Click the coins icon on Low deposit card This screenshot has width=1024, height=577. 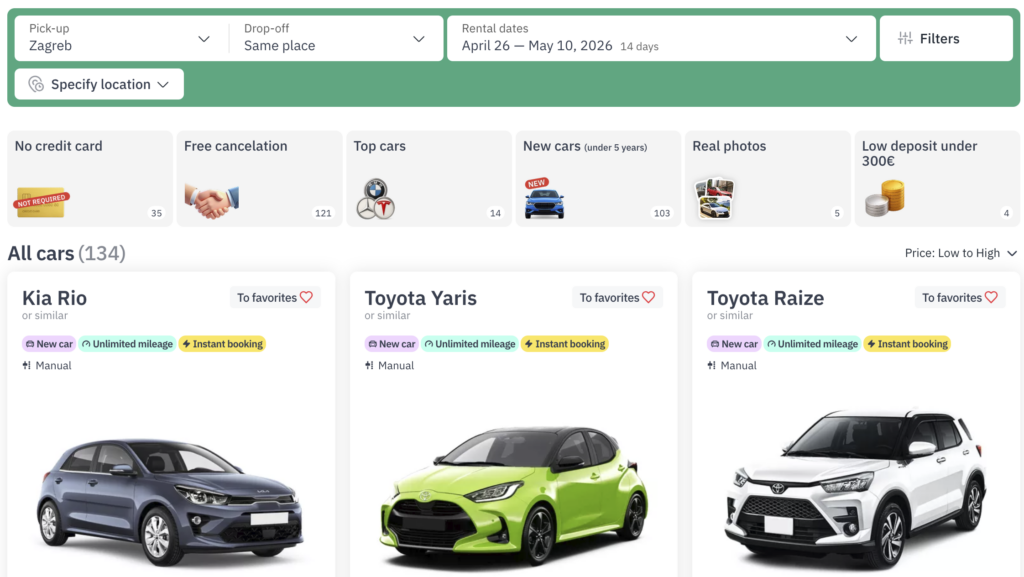point(884,196)
